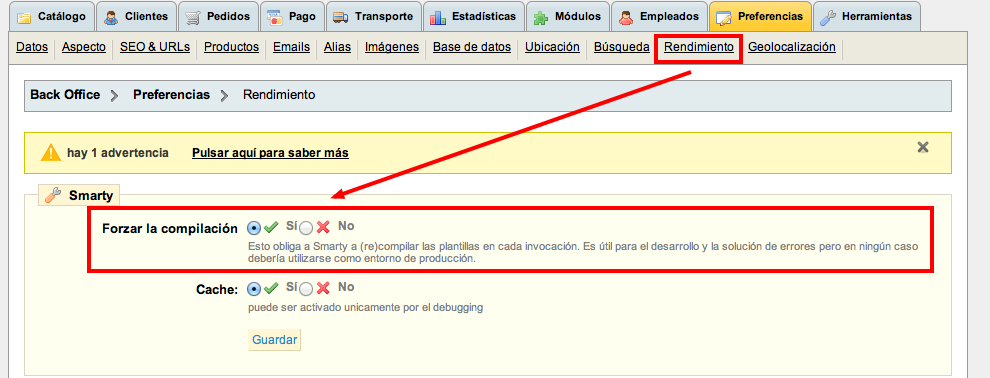
Task: Click the 'Forzar la compilación' label
Action: 170,228
